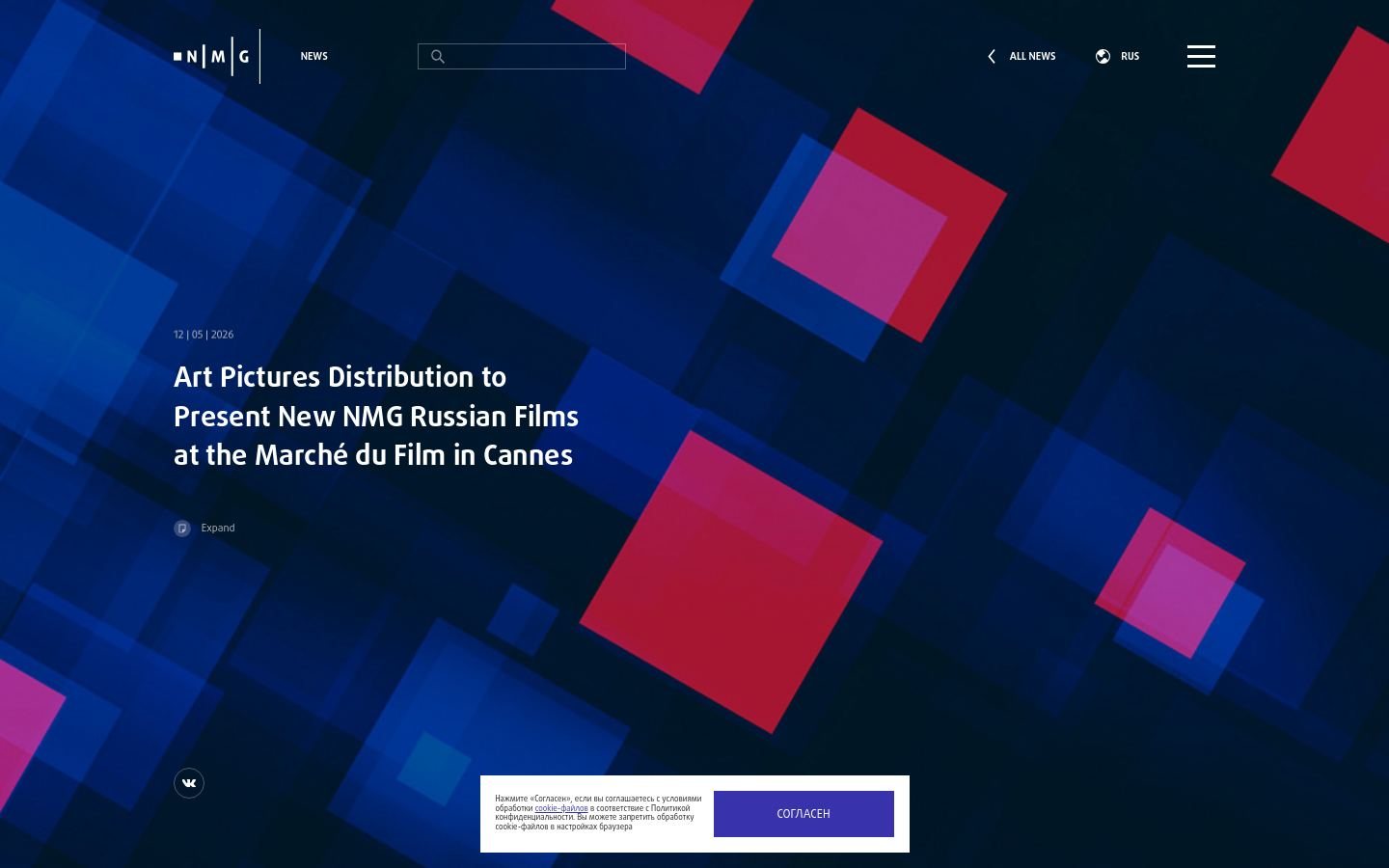Open the NEWS section link
Image resolution: width=1389 pixels, height=868 pixels.
tap(313, 56)
